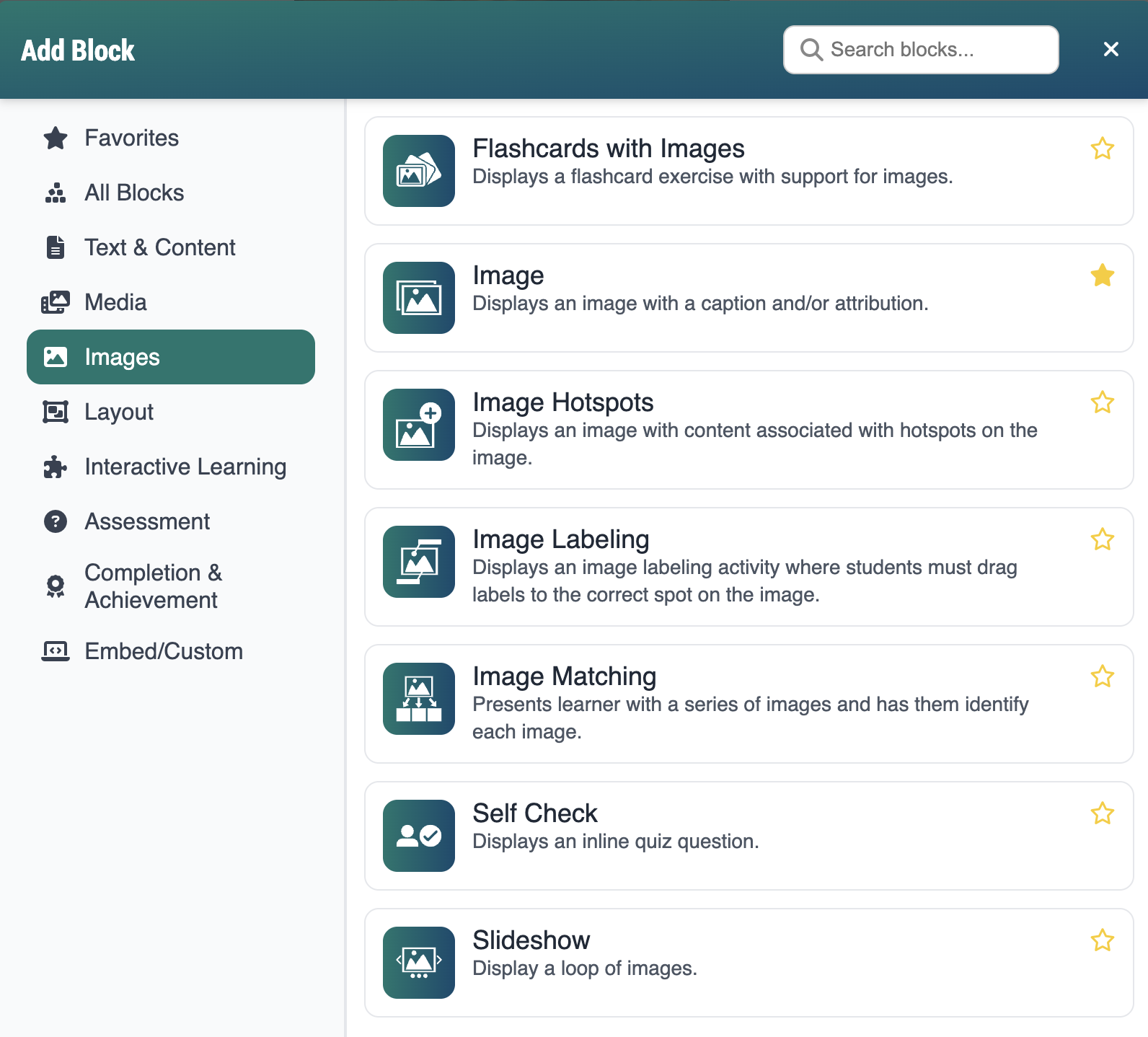Star the Image Matching block
This screenshot has height=1037, width=1148.
point(1103,676)
